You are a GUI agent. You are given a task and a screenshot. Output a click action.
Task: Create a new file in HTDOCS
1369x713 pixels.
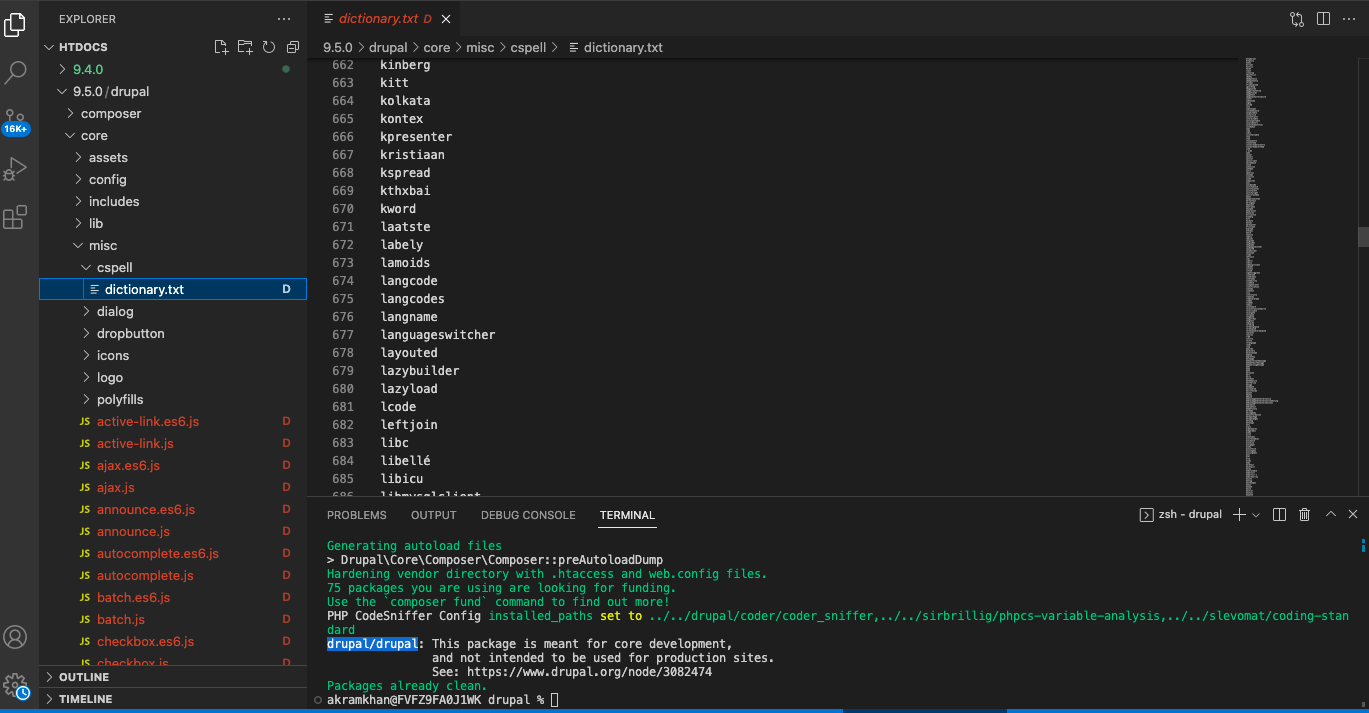pos(221,46)
